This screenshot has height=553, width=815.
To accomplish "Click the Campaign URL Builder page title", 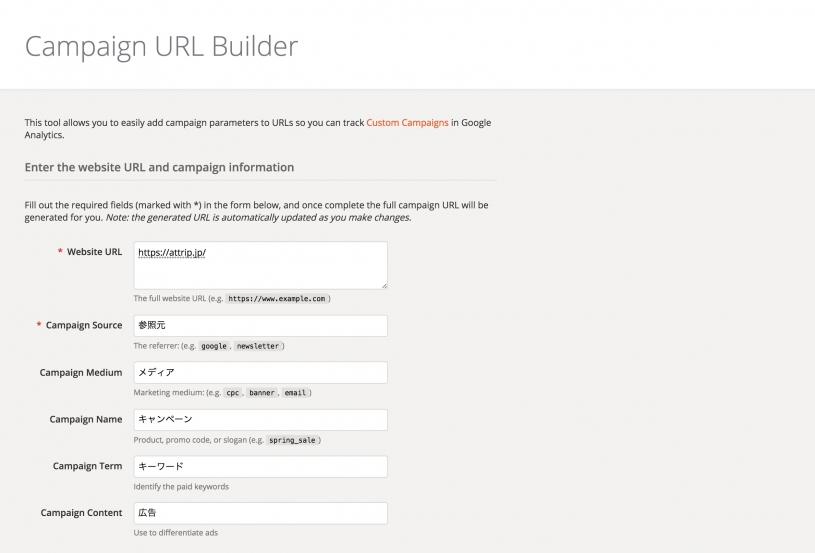I will pyautogui.click(x=161, y=46).
